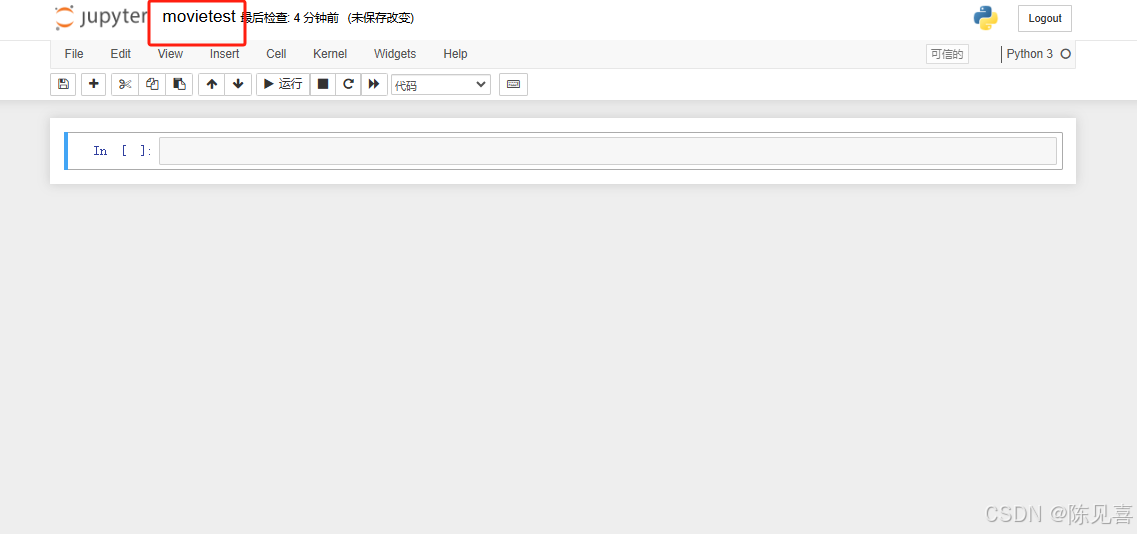Screen dimensions: 1137x534
Task: Click the 未保存改变 autosave status
Action: 381,18
